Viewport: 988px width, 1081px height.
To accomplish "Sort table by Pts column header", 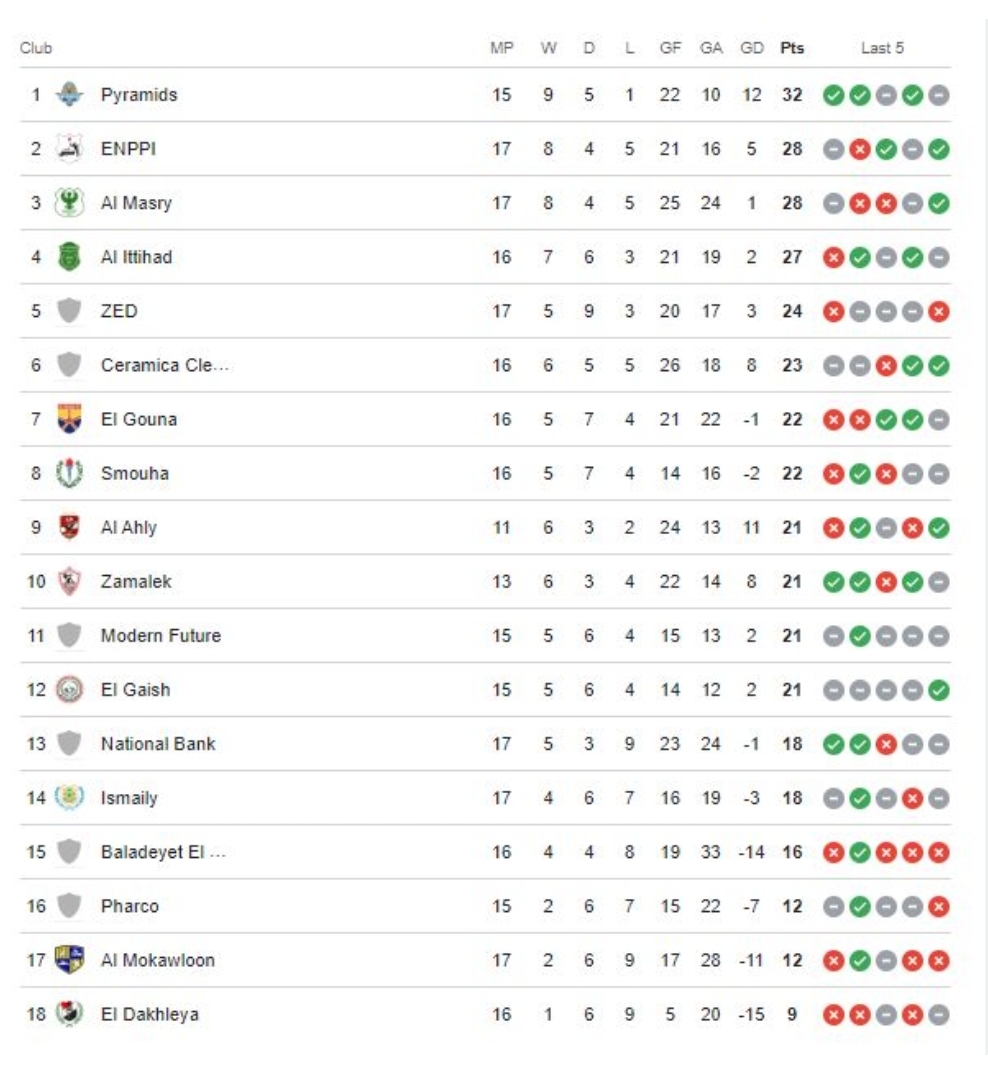I will click(792, 48).
